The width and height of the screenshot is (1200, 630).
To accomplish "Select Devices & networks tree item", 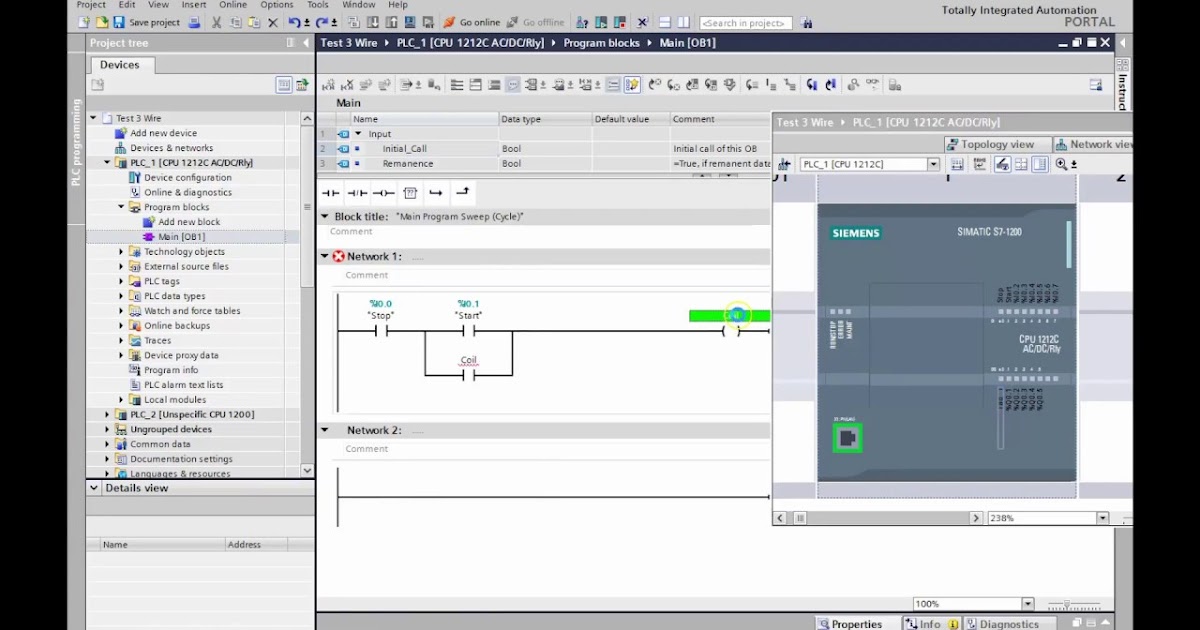I will coord(171,148).
